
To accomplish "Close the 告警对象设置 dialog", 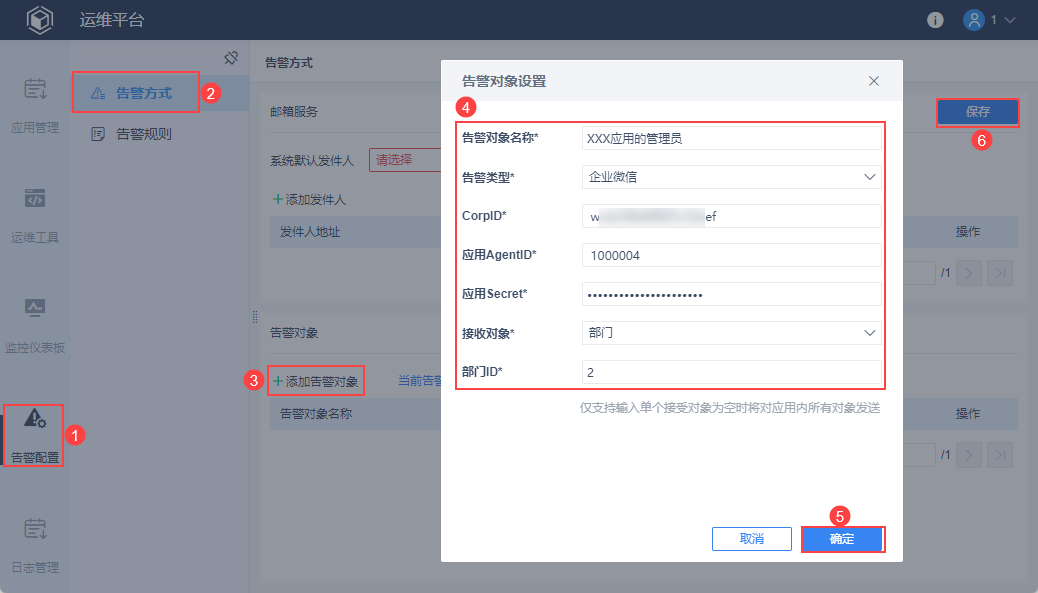I will point(874,81).
